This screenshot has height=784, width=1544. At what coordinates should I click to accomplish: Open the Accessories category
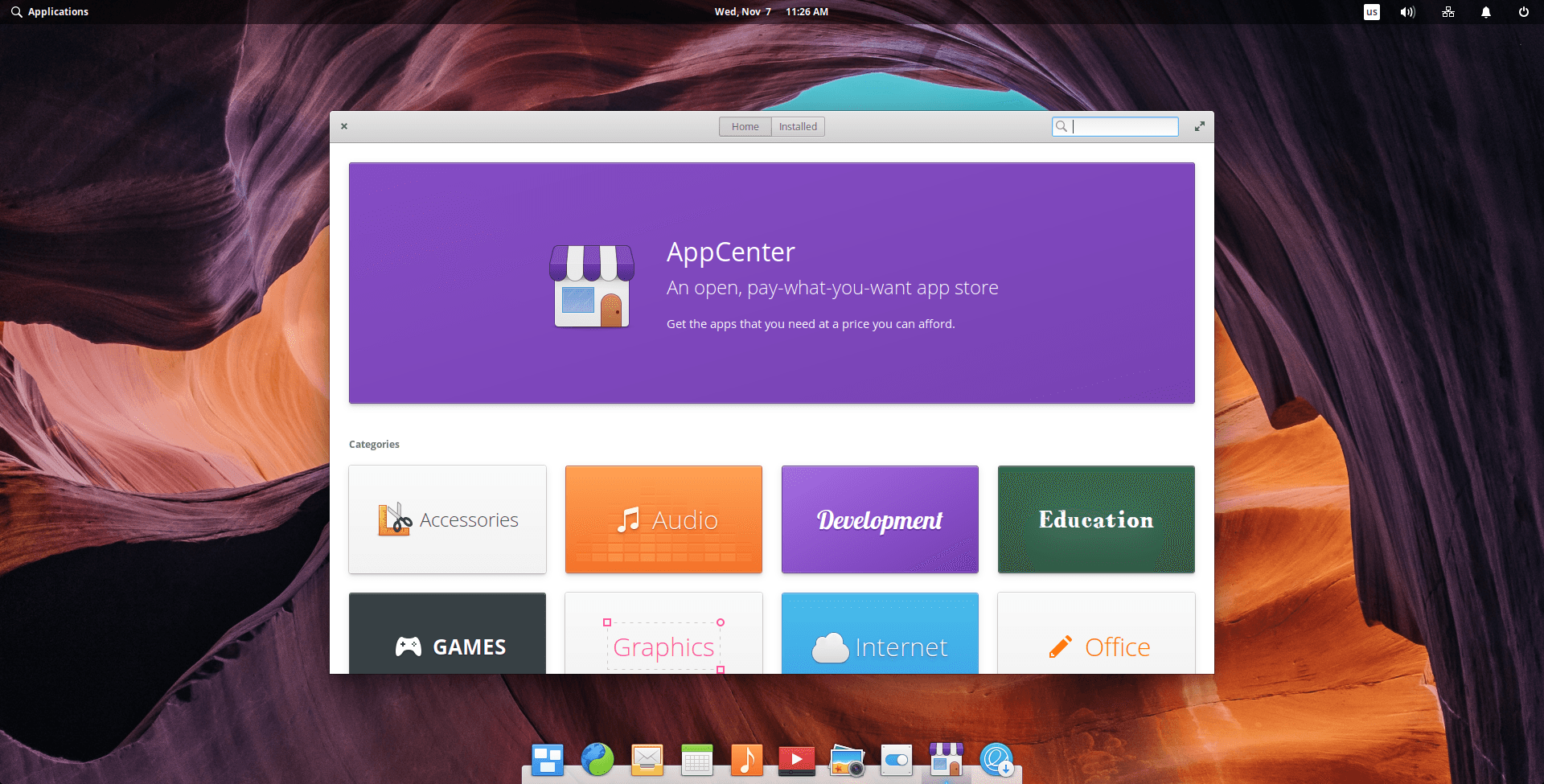(x=447, y=519)
